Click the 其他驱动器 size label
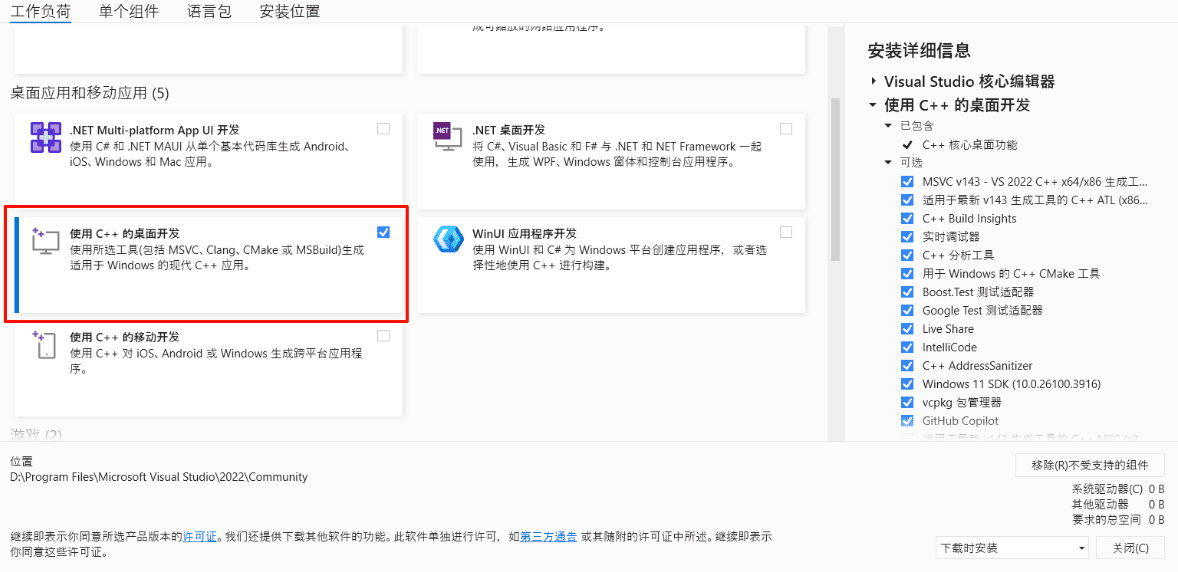This screenshot has height=572, width=1178. coord(1100,504)
